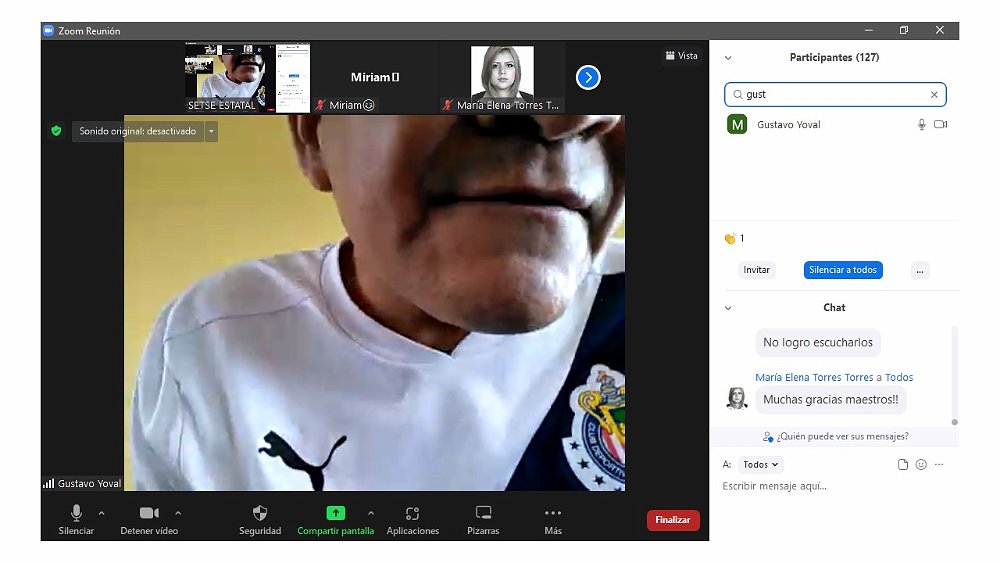Click the file attachment icon in chat
The height and width of the screenshot is (563, 1000).
(902, 465)
